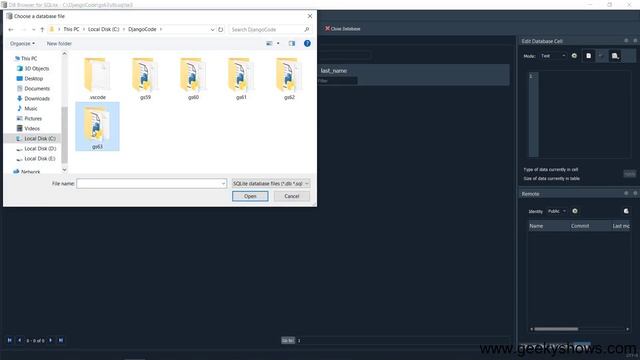Undock the Edit Database Cell panel
Image resolution: width=640 pixels, height=360 pixels.
point(626,41)
